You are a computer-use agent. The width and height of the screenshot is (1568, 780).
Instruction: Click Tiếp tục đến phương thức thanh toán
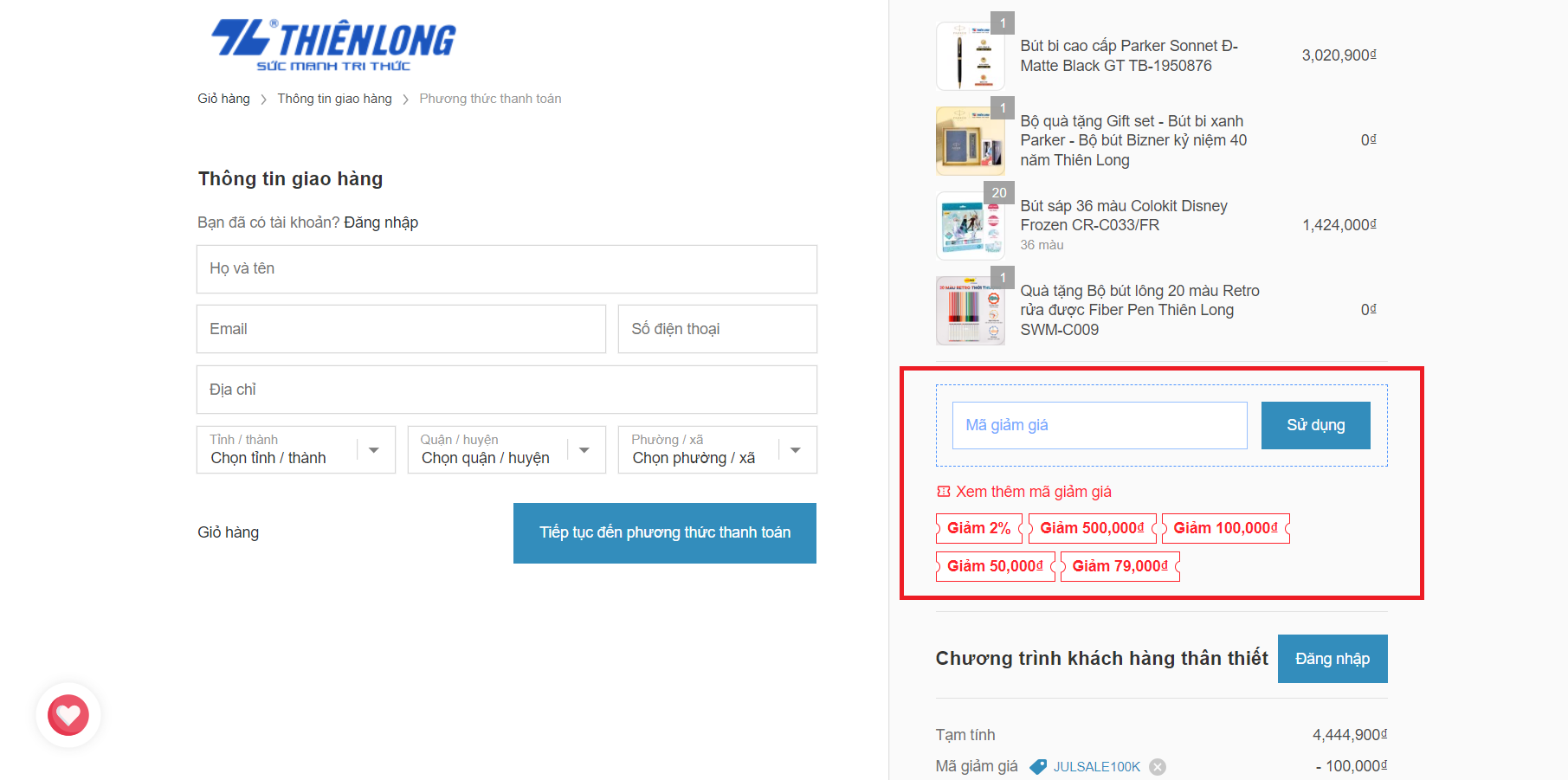click(x=665, y=533)
